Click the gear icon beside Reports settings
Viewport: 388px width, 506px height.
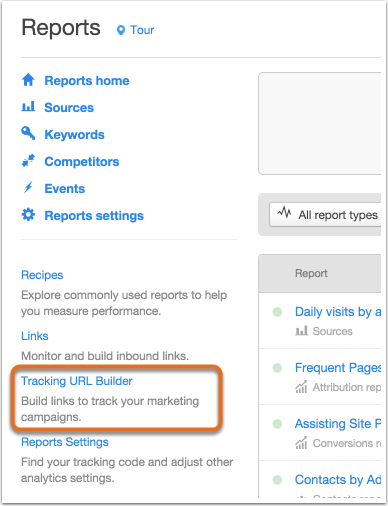pos(28,215)
